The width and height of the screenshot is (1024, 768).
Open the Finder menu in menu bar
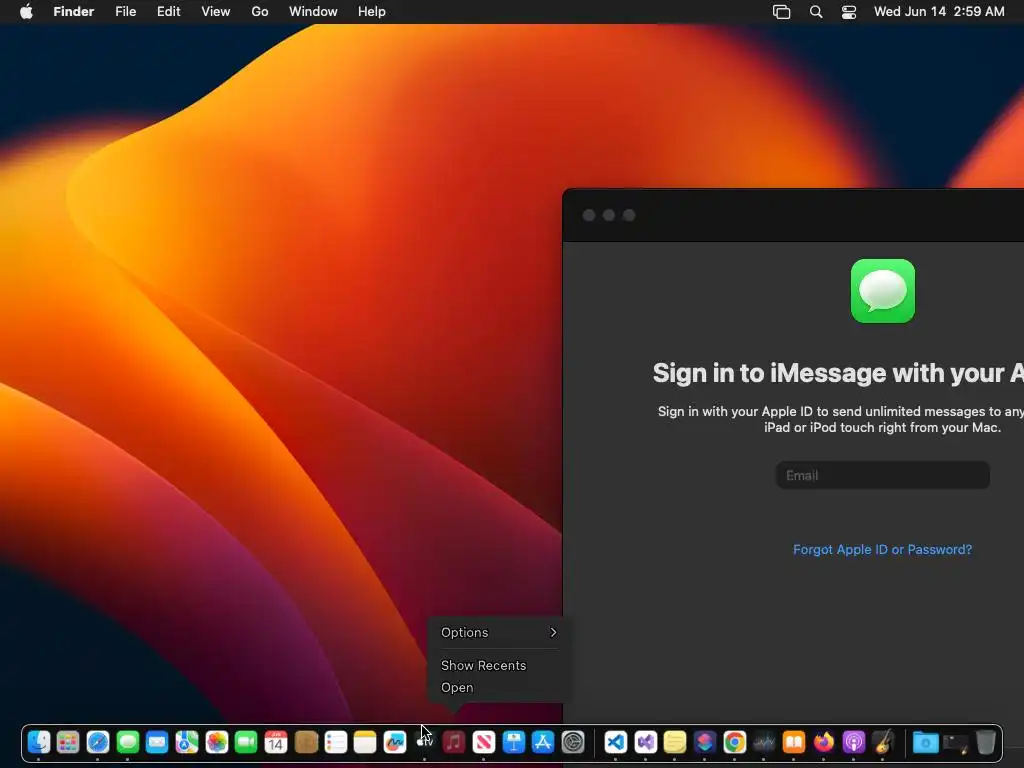tap(74, 12)
